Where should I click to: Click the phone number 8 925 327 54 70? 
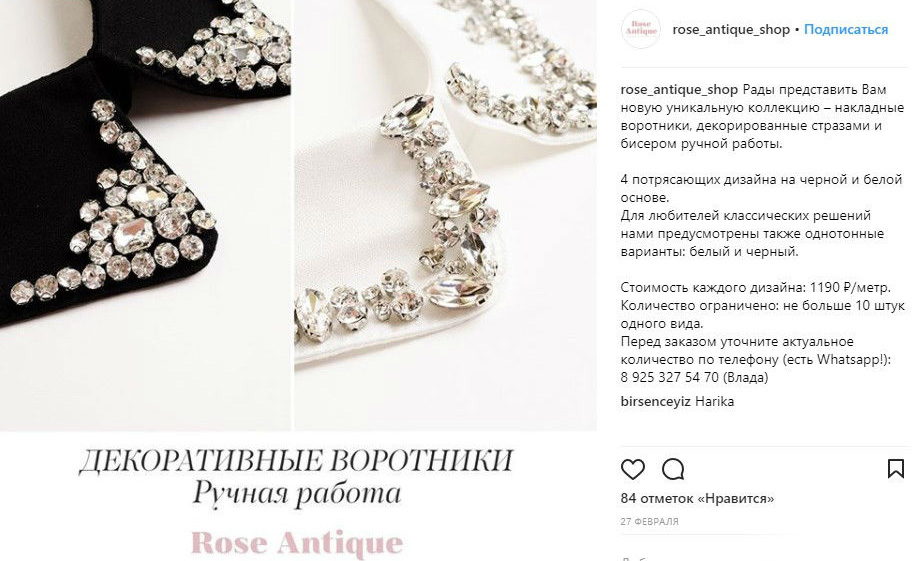click(670, 377)
